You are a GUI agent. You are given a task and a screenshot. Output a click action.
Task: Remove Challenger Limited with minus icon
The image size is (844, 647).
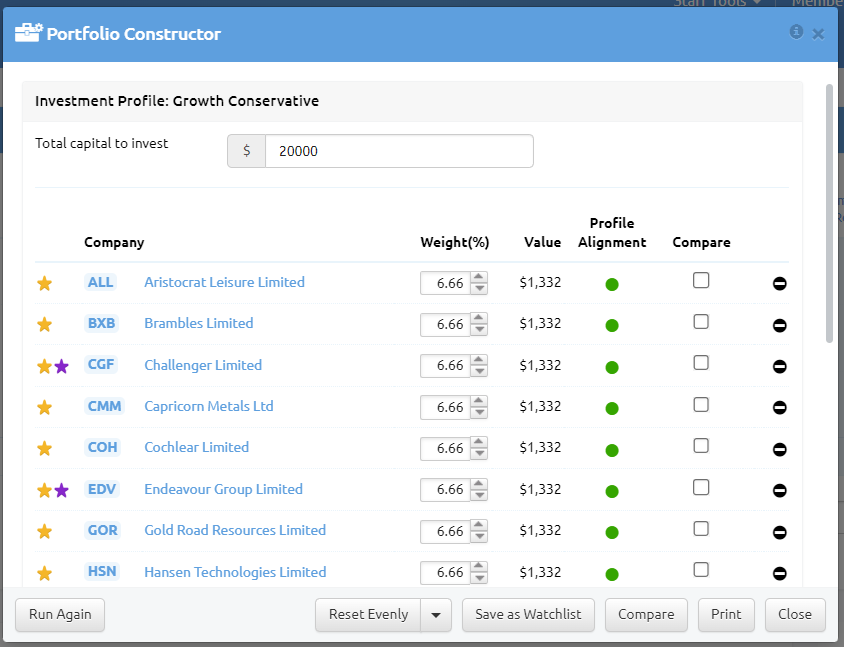[779, 367]
